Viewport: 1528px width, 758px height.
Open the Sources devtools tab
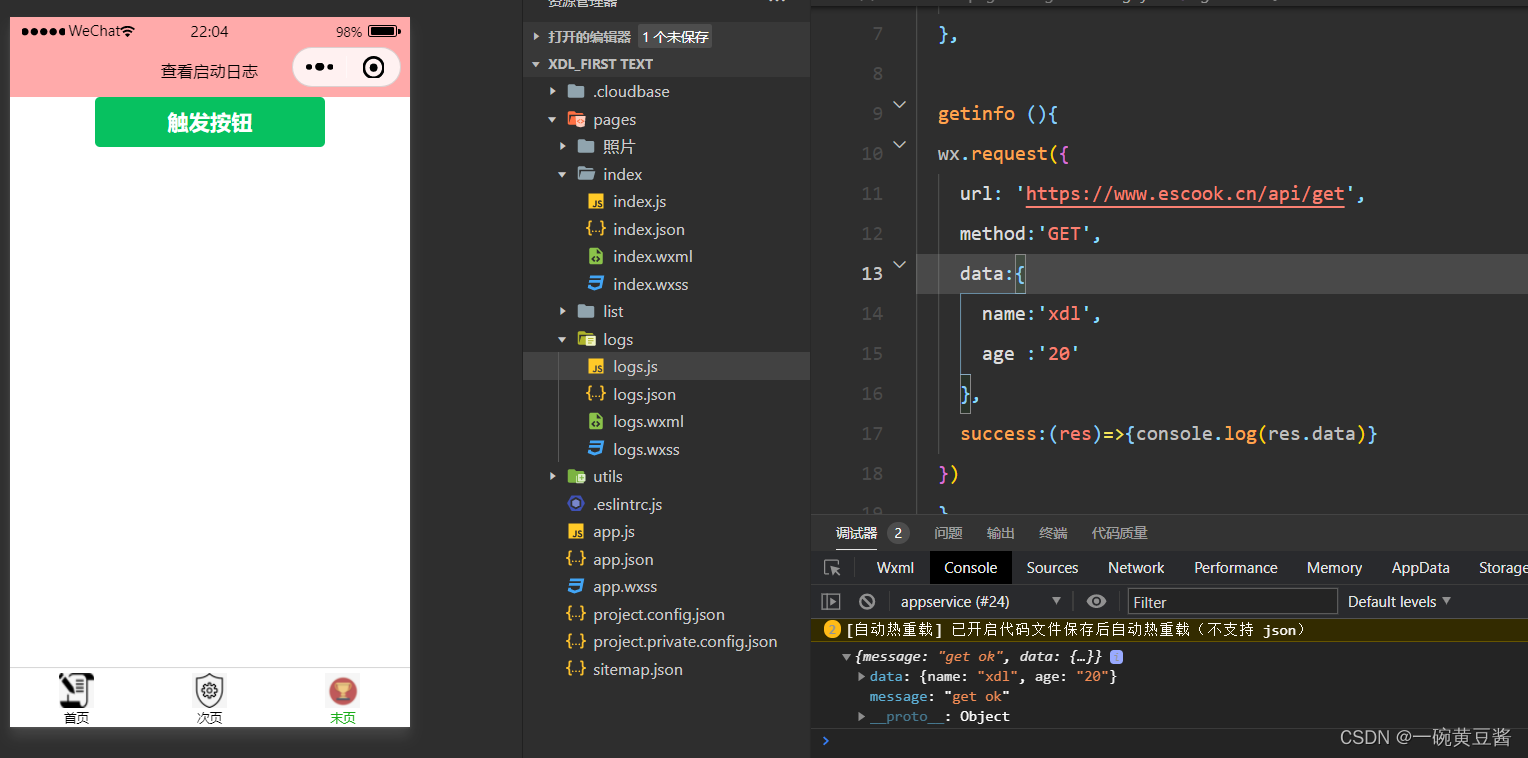(x=1052, y=567)
